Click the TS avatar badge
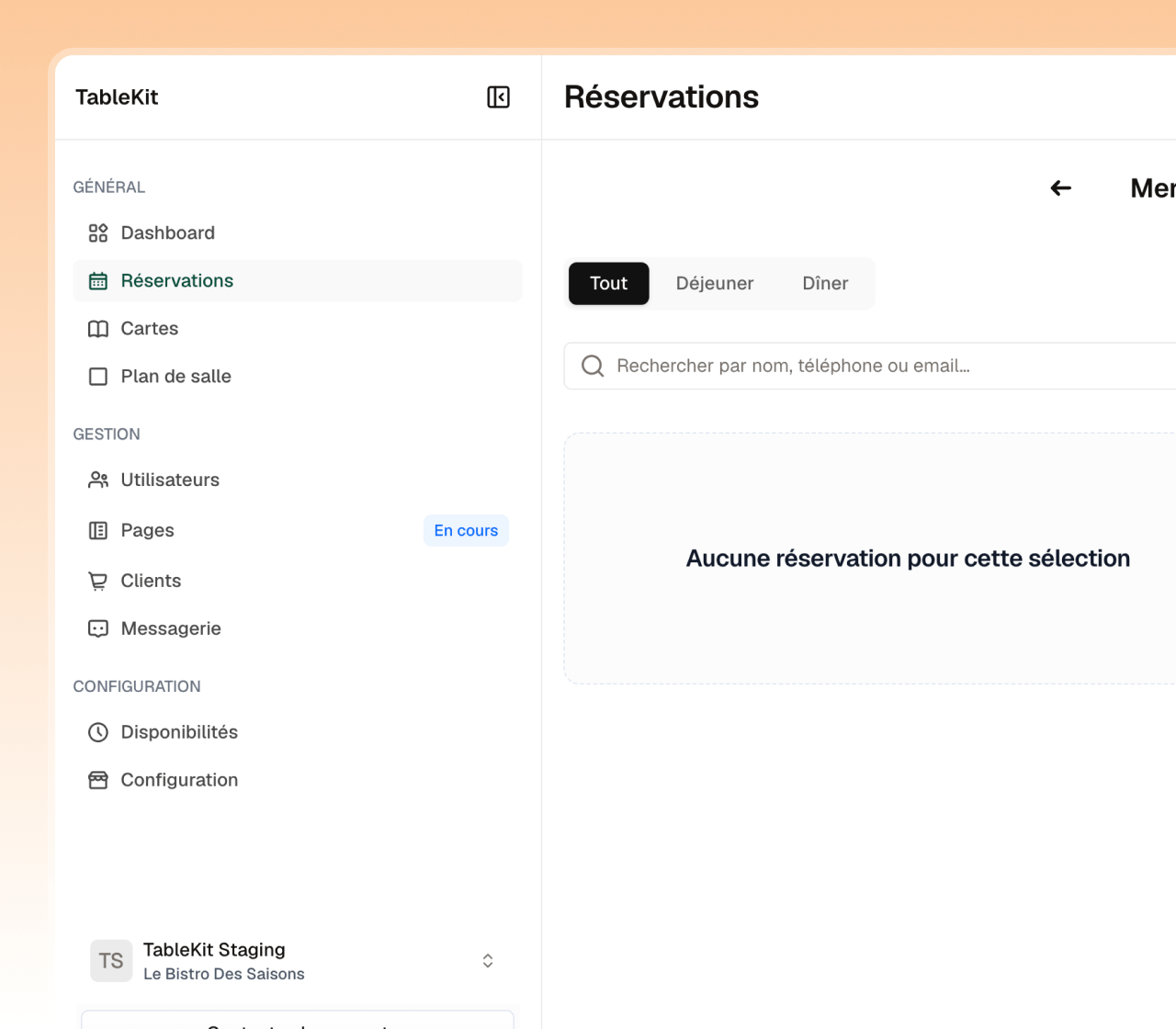Screen dimensions: 1176x1029 (111, 961)
